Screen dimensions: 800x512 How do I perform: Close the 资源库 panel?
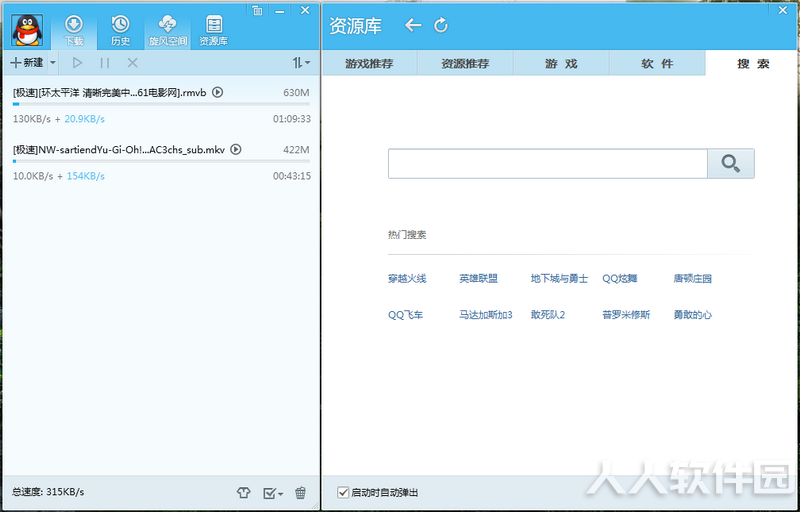pos(783,10)
